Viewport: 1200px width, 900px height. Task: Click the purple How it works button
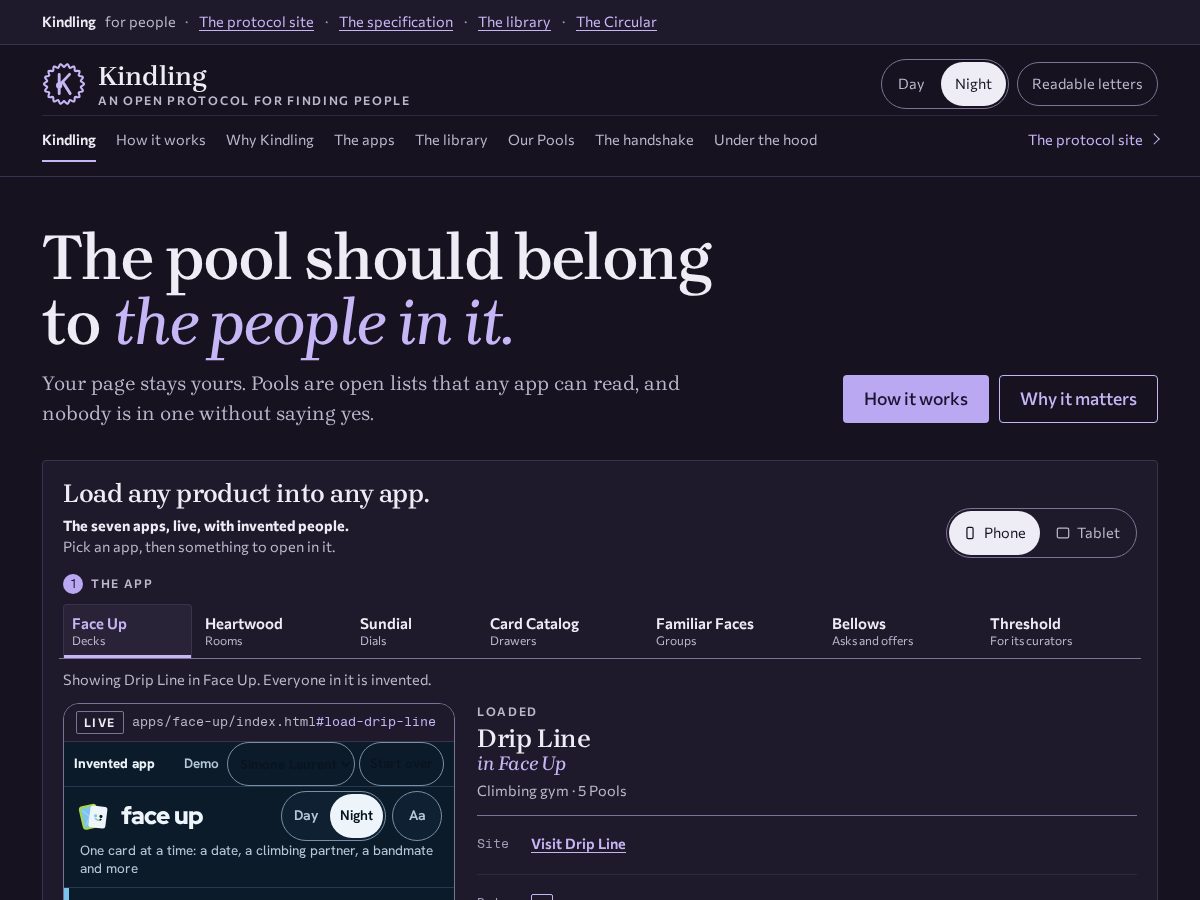tap(916, 399)
